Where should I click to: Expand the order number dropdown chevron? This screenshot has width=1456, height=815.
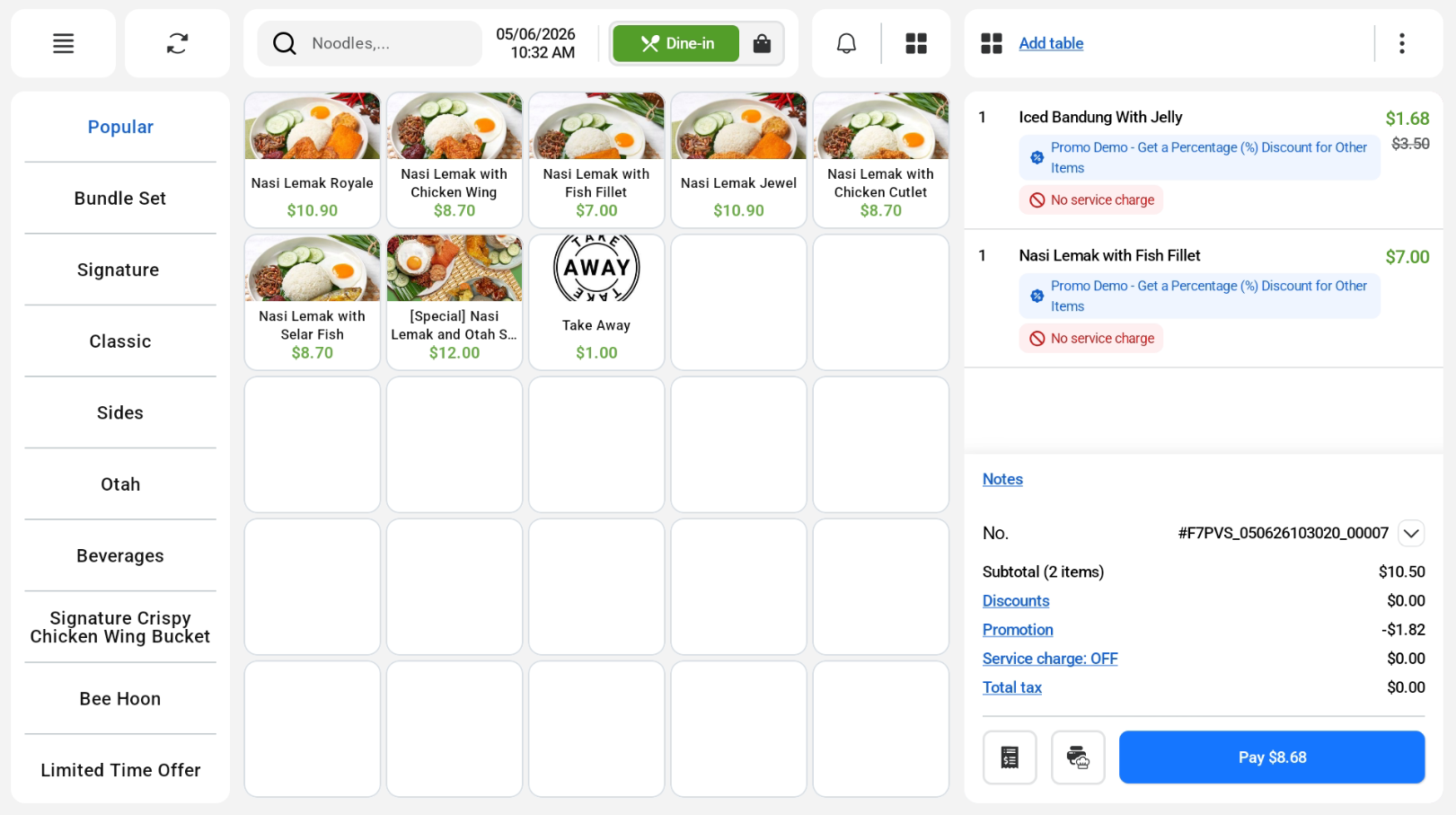coord(1411,533)
